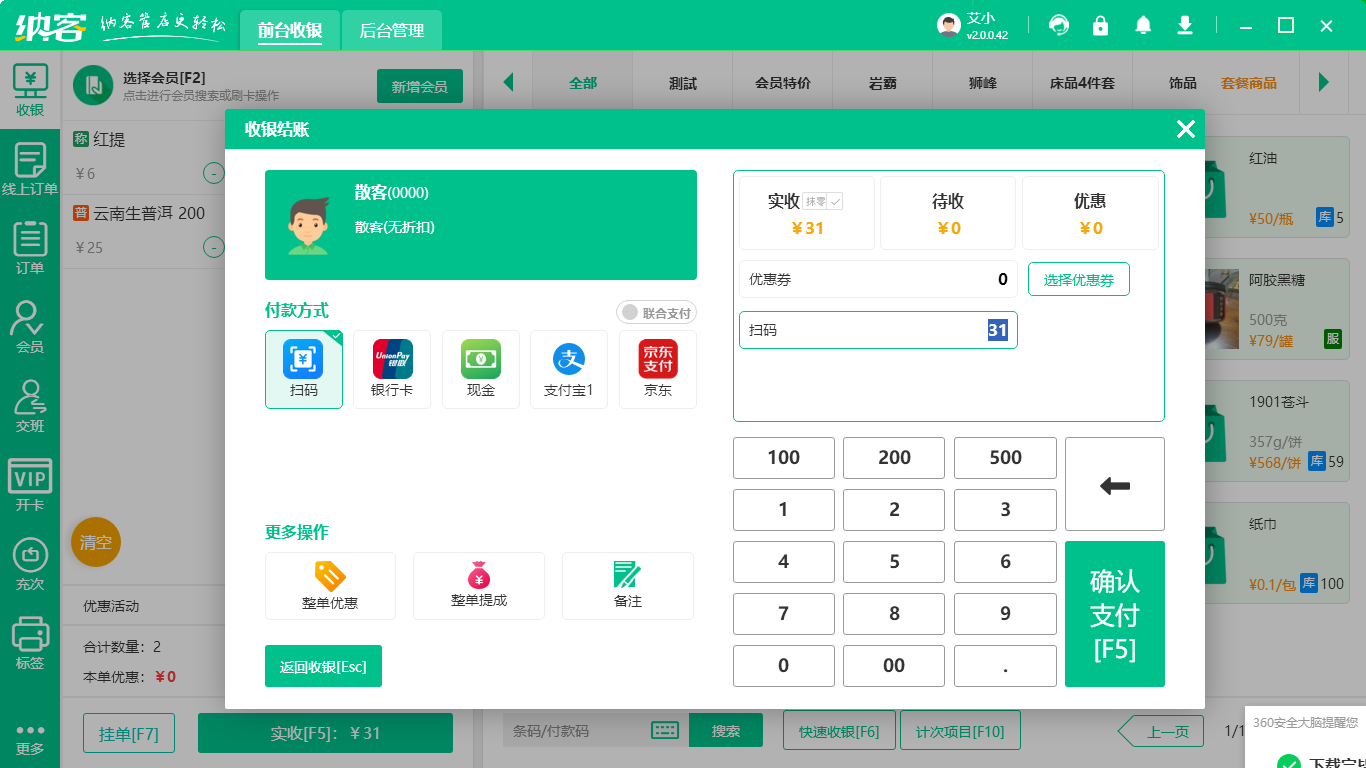Select 京东 JD payment icon
The width and height of the screenshot is (1366, 768).
pos(658,369)
